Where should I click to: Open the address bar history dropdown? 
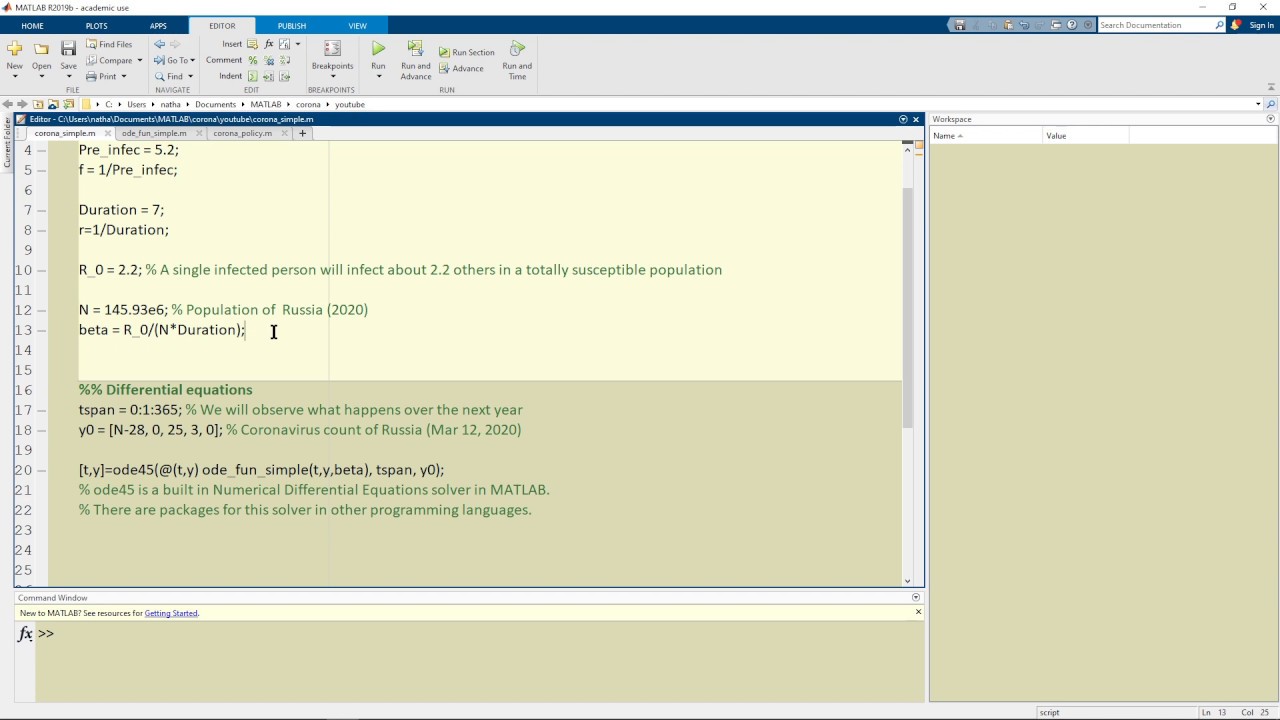click(x=1258, y=104)
